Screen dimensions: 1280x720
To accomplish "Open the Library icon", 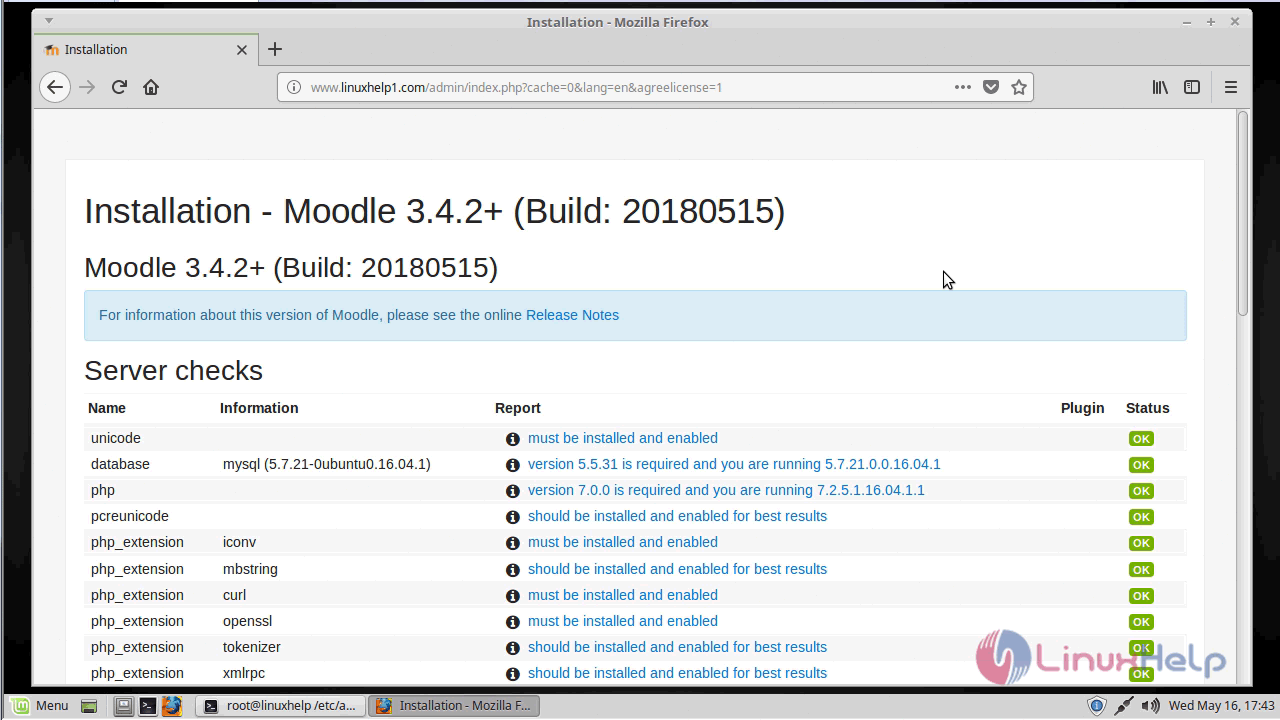I will [1160, 87].
